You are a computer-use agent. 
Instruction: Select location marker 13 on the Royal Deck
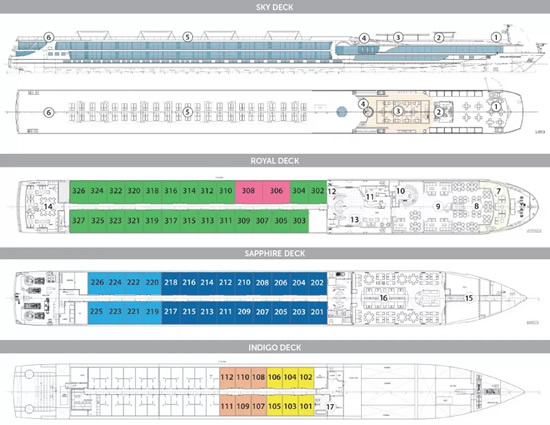point(355,220)
